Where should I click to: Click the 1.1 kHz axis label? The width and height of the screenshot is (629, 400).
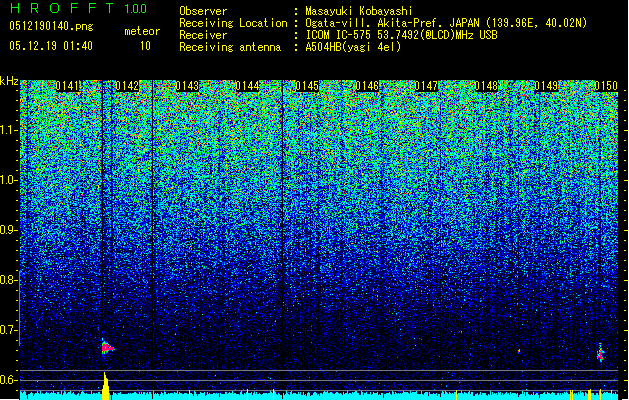point(9,130)
